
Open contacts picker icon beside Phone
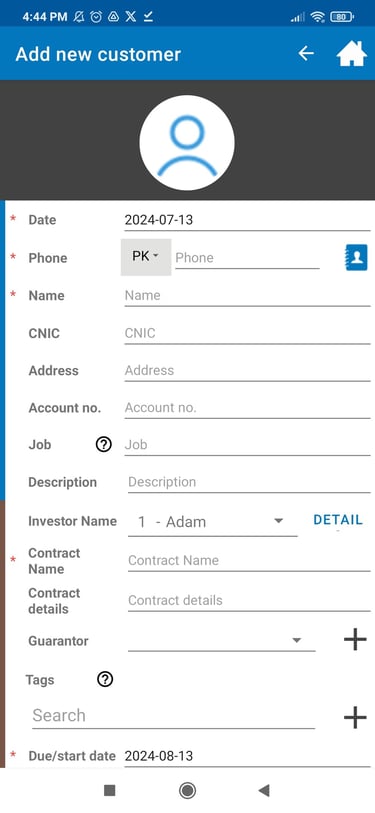(356, 257)
